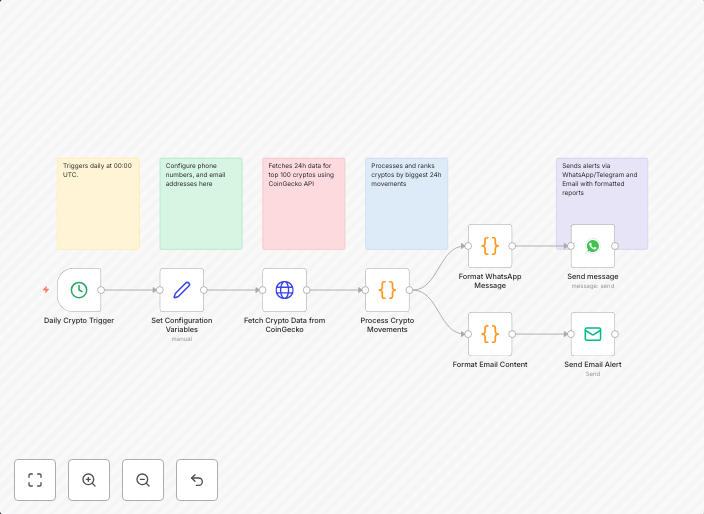
Task: Click the reset zoom undo arrow button
Action: click(x=197, y=480)
